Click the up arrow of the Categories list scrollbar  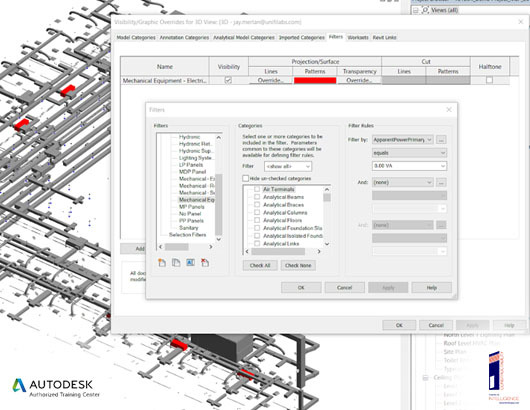(x=327, y=189)
